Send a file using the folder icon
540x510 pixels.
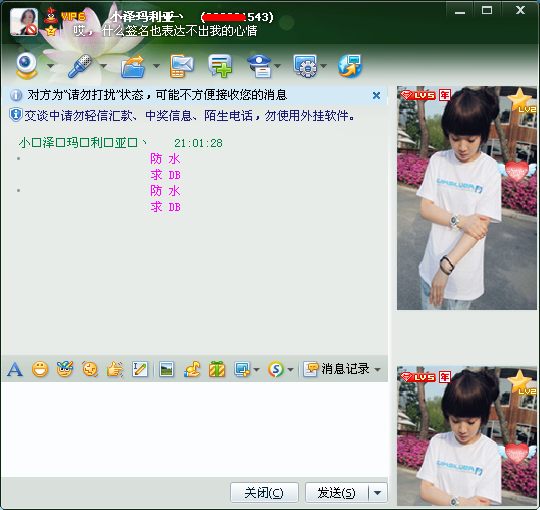click(133, 66)
